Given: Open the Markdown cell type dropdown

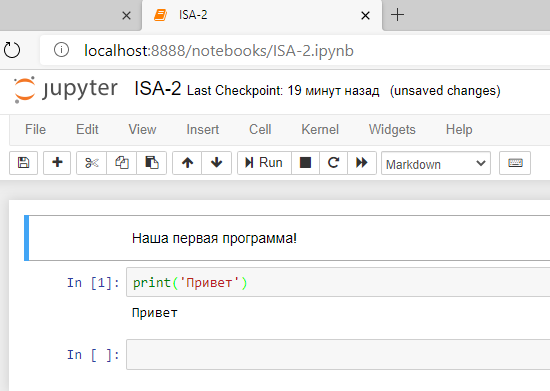Looking at the screenshot, I should pos(436,163).
